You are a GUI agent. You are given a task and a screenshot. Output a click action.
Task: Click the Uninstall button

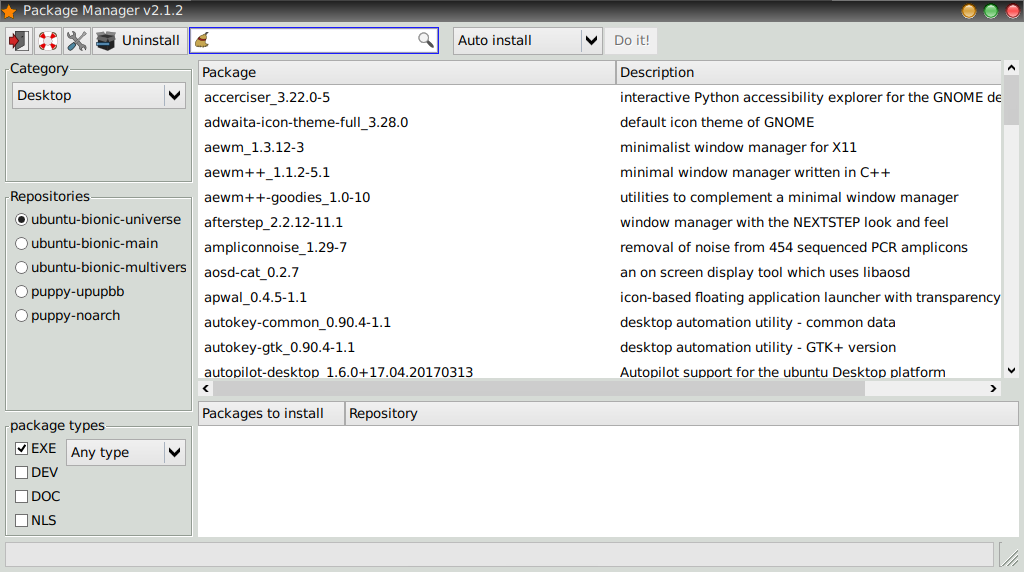point(138,40)
